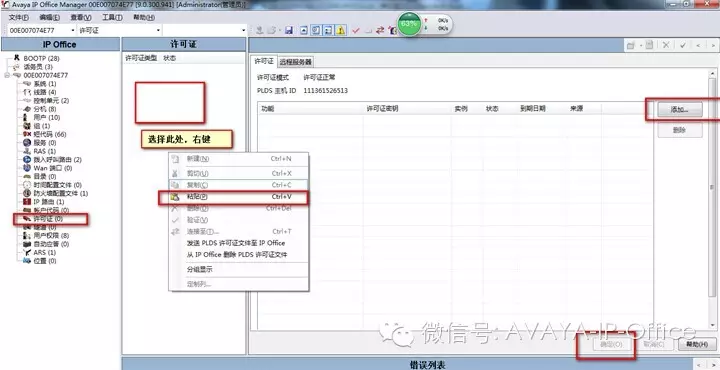This screenshot has width=720, height=370.
Task: Select ARS (1) tree item
Action: coord(45,252)
